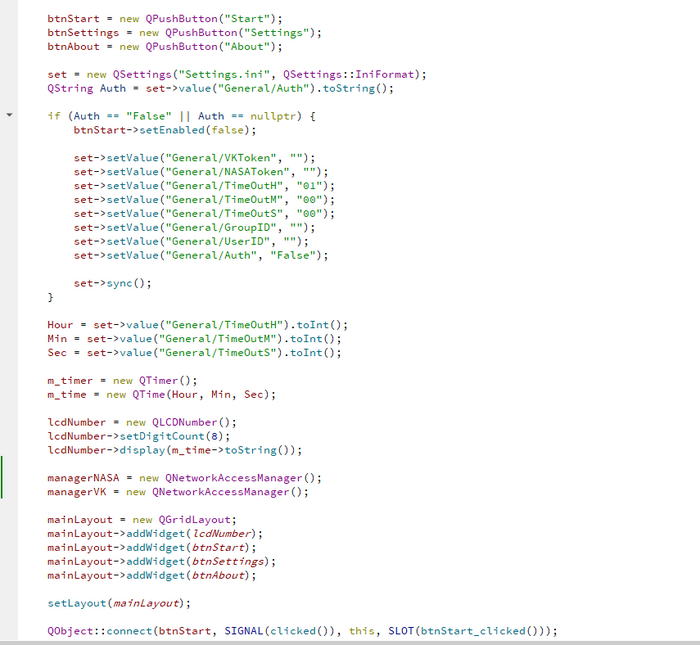Viewport: 700px width, 645px height.
Task: Click the QString Auth declaration line
Action: [x=221, y=88]
